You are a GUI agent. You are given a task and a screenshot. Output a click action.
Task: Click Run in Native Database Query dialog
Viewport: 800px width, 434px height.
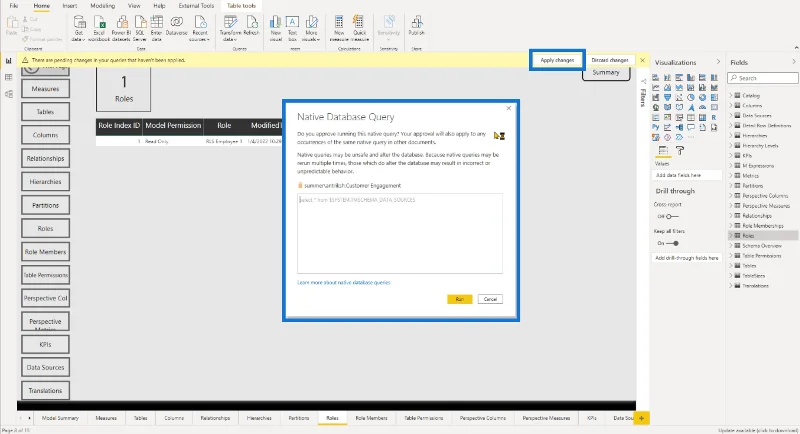click(x=460, y=299)
